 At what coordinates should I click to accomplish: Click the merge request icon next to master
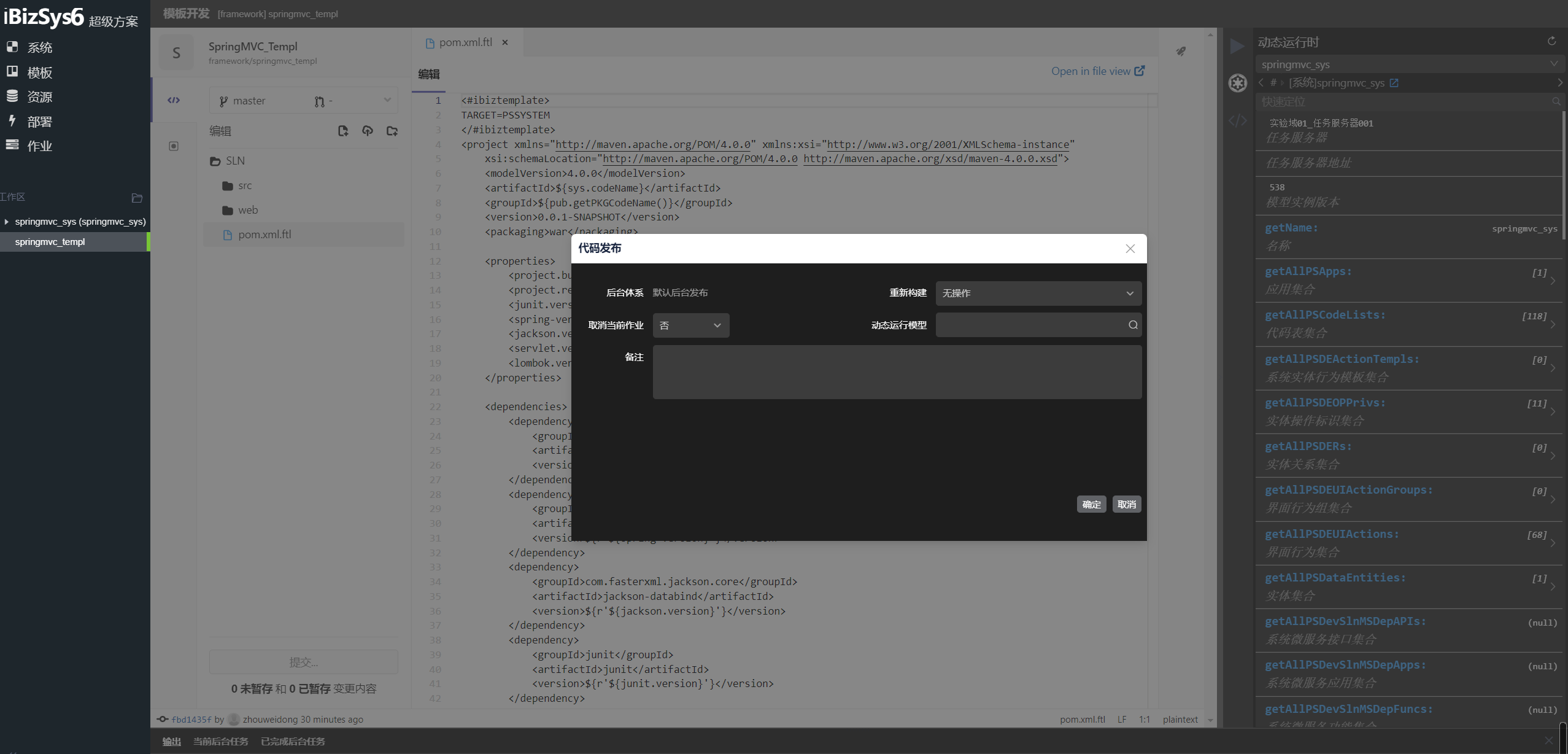(319, 101)
